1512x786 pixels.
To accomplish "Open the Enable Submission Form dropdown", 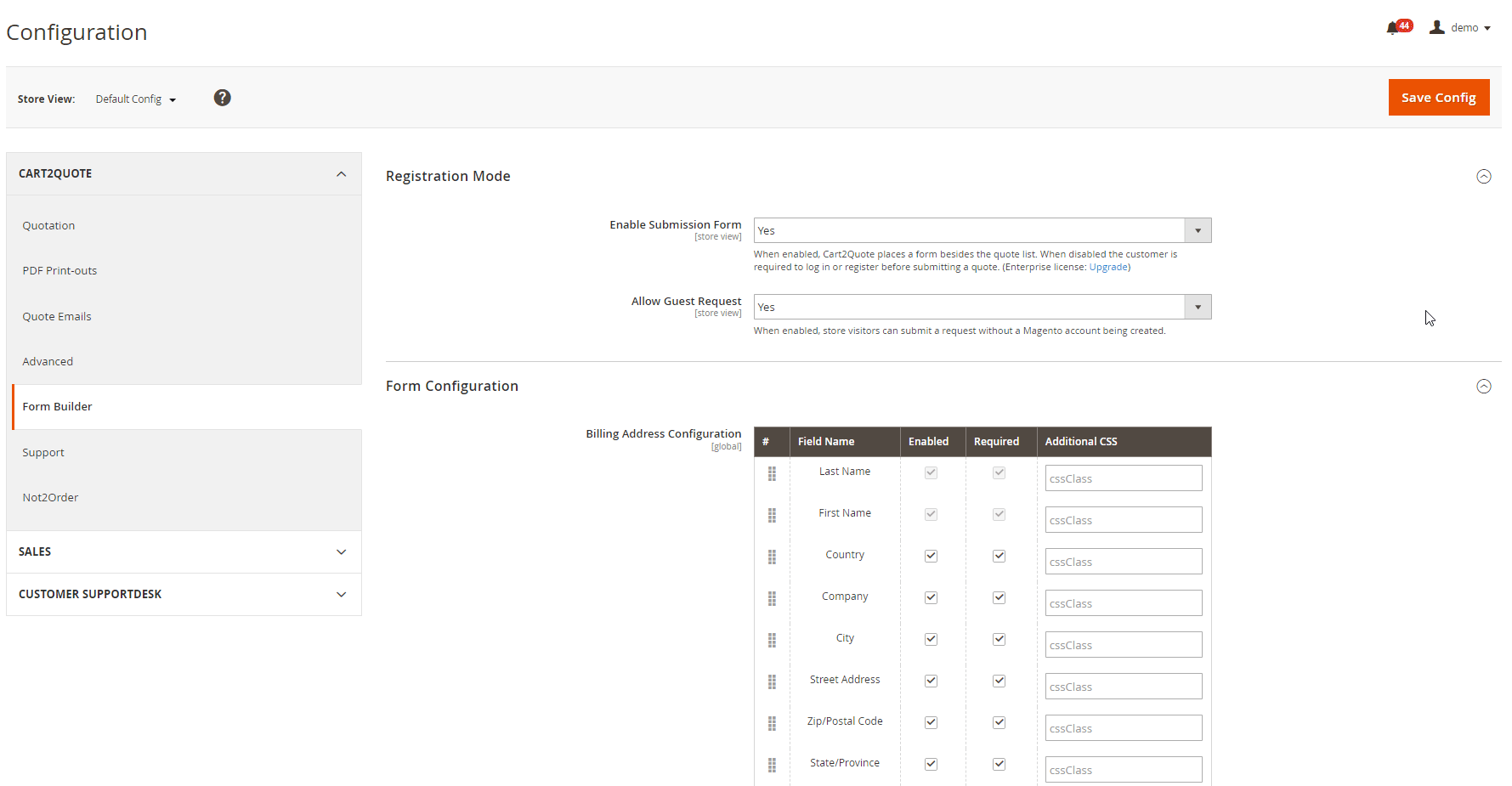I will point(983,230).
